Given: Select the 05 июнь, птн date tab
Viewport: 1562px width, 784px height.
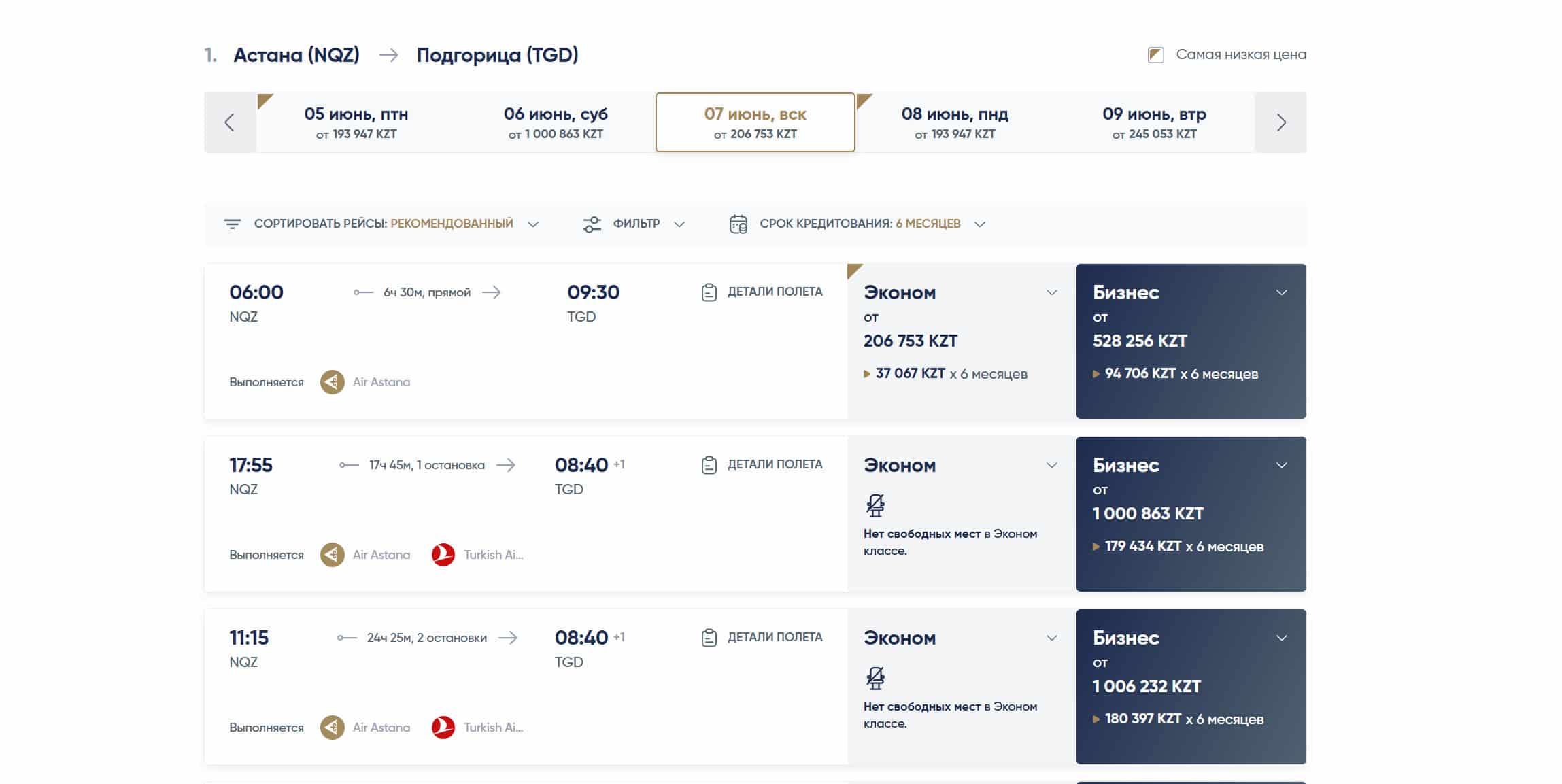Looking at the screenshot, I should coord(356,122).
